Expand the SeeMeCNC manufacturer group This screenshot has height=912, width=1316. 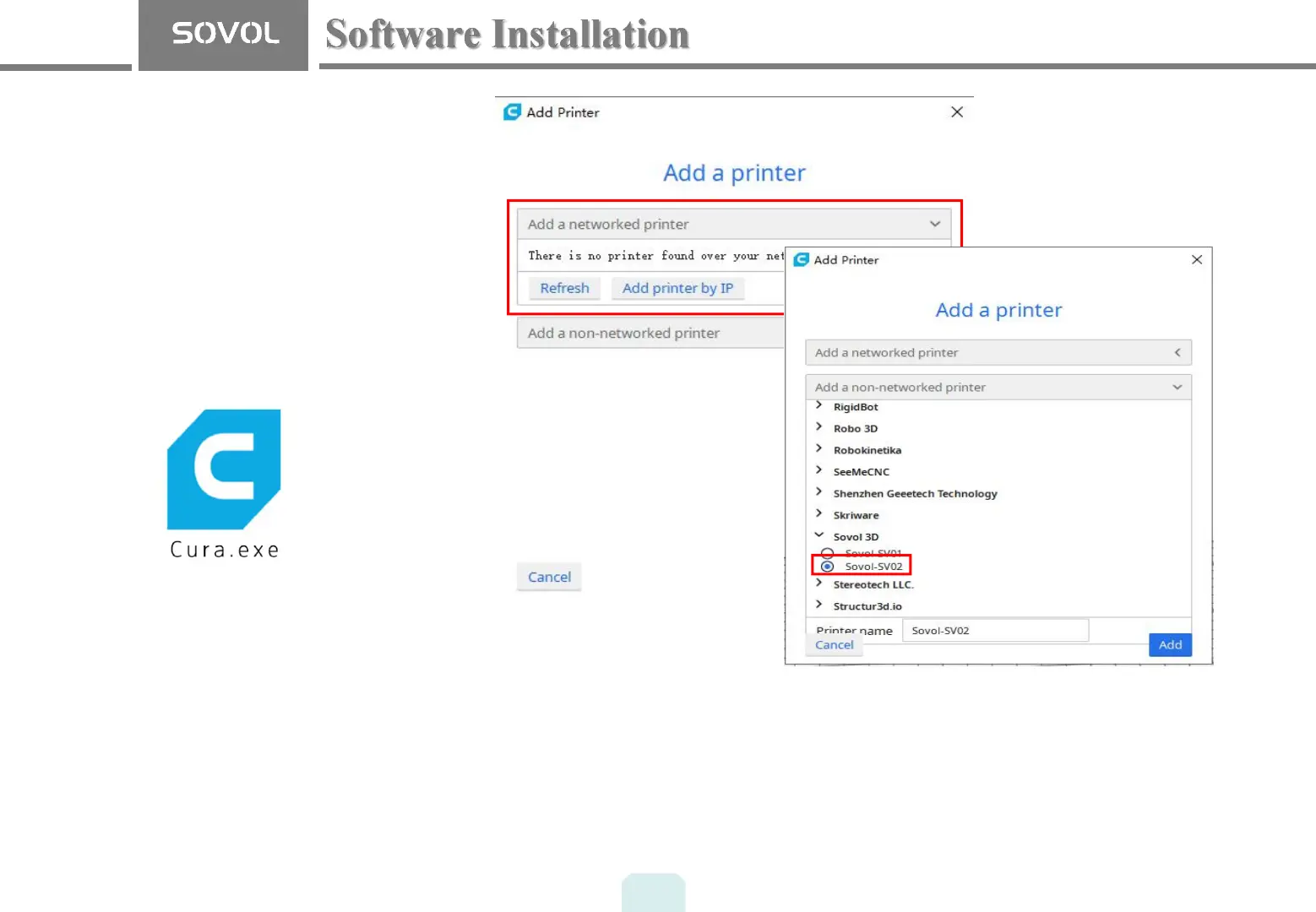[x=818, y=470]
